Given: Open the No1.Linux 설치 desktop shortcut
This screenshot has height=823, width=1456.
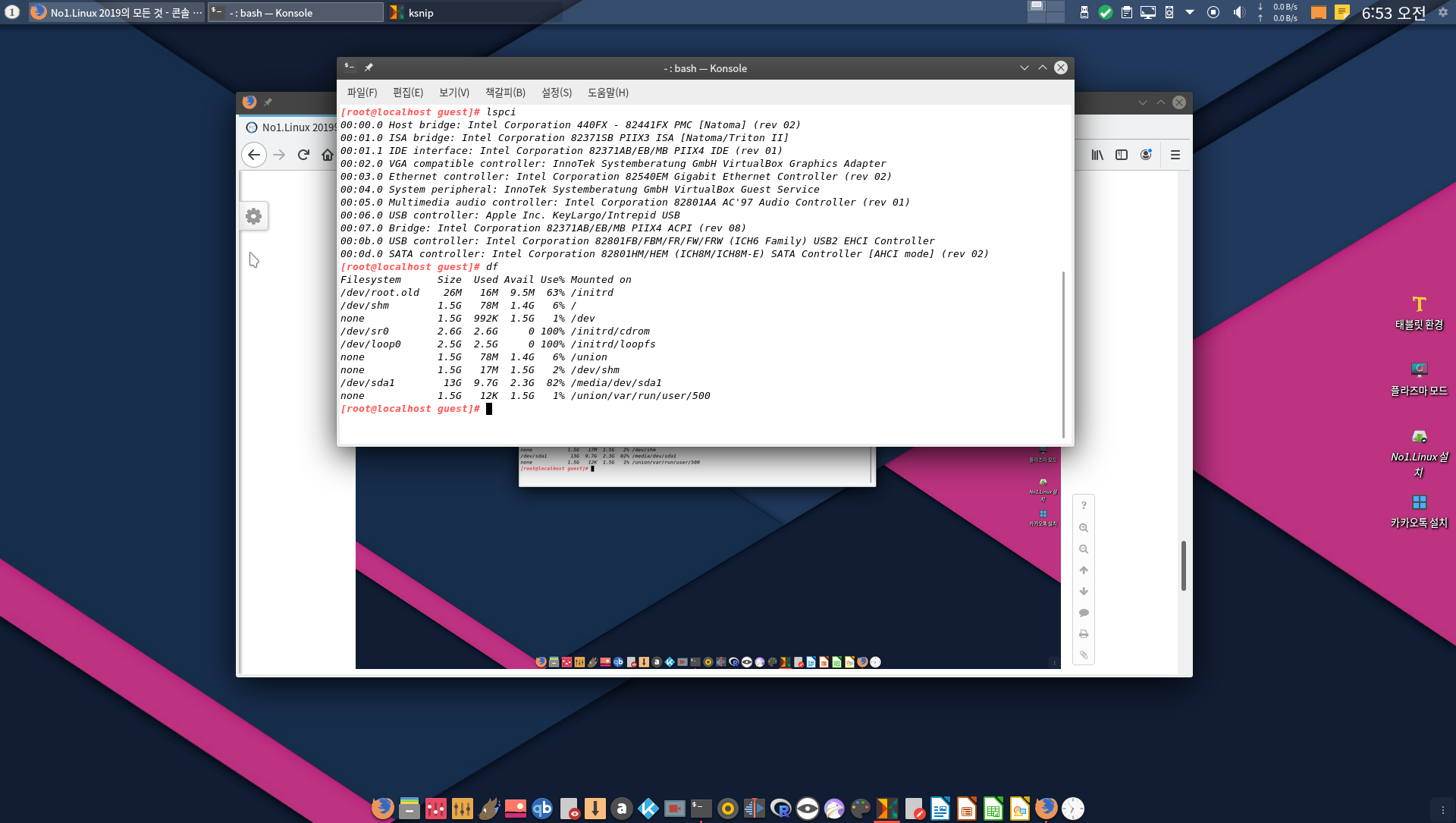Looking at the screenshot, I should (1419, 454).
